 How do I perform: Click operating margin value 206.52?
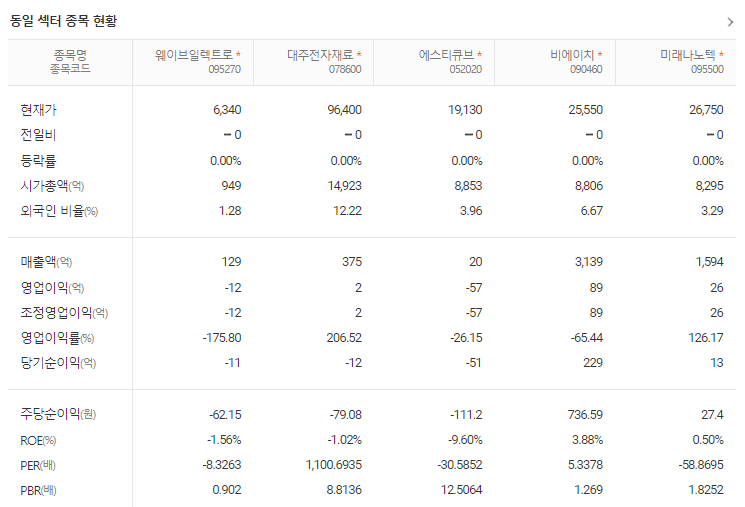(x=344, y=338)
